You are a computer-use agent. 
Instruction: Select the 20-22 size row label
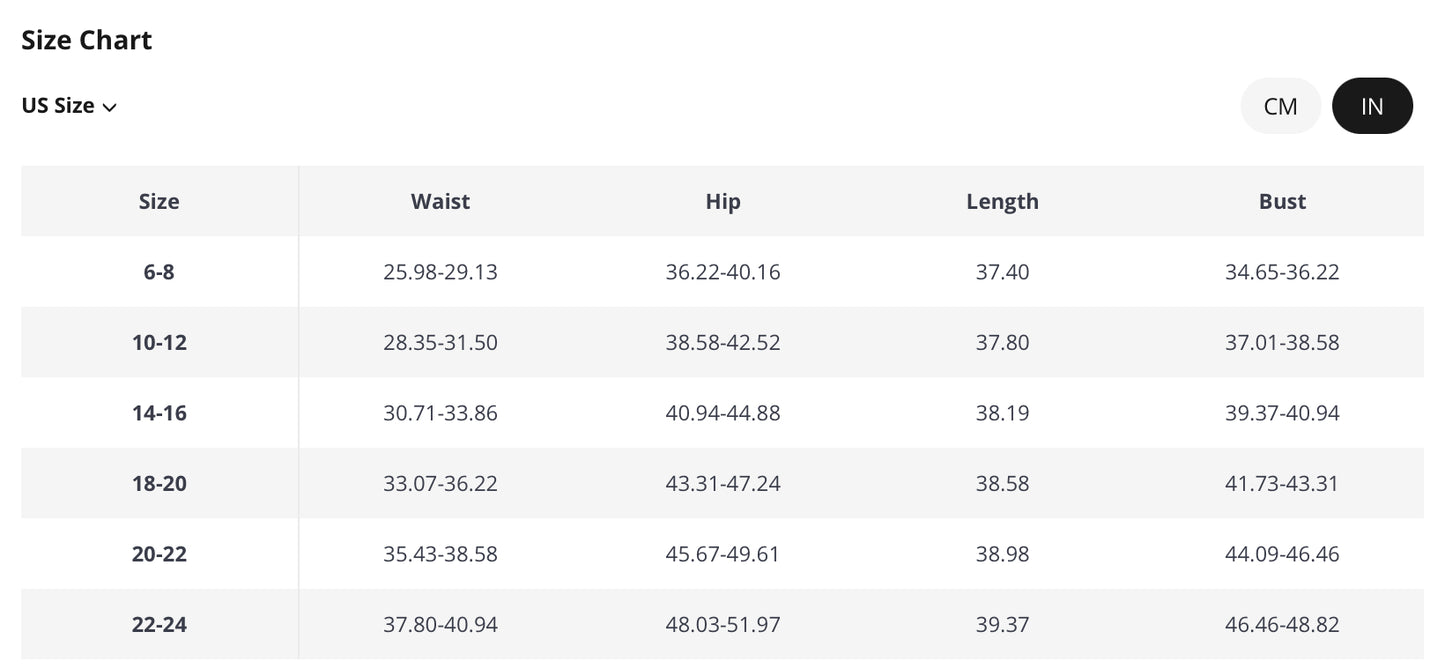pyautogui.click(x=159, y=554)
